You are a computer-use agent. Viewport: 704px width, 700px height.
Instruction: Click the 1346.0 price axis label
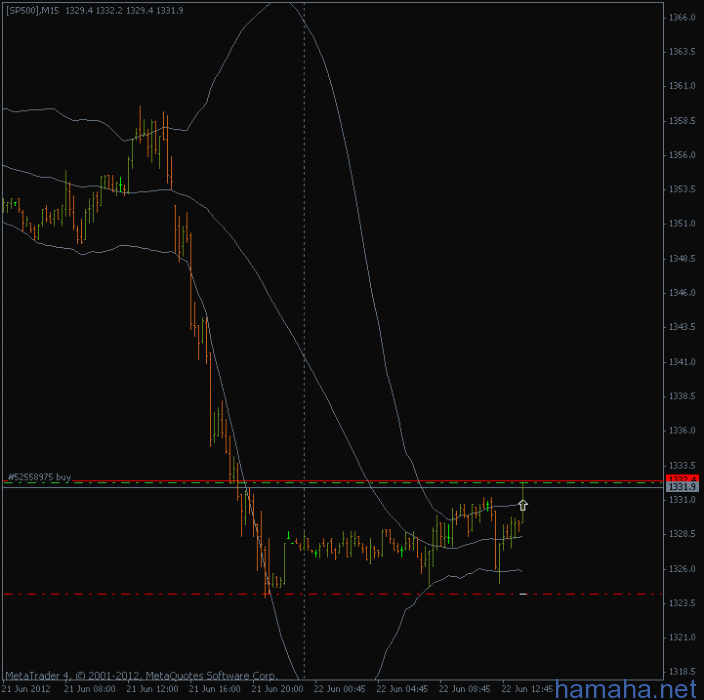click(x=682, y=293)
